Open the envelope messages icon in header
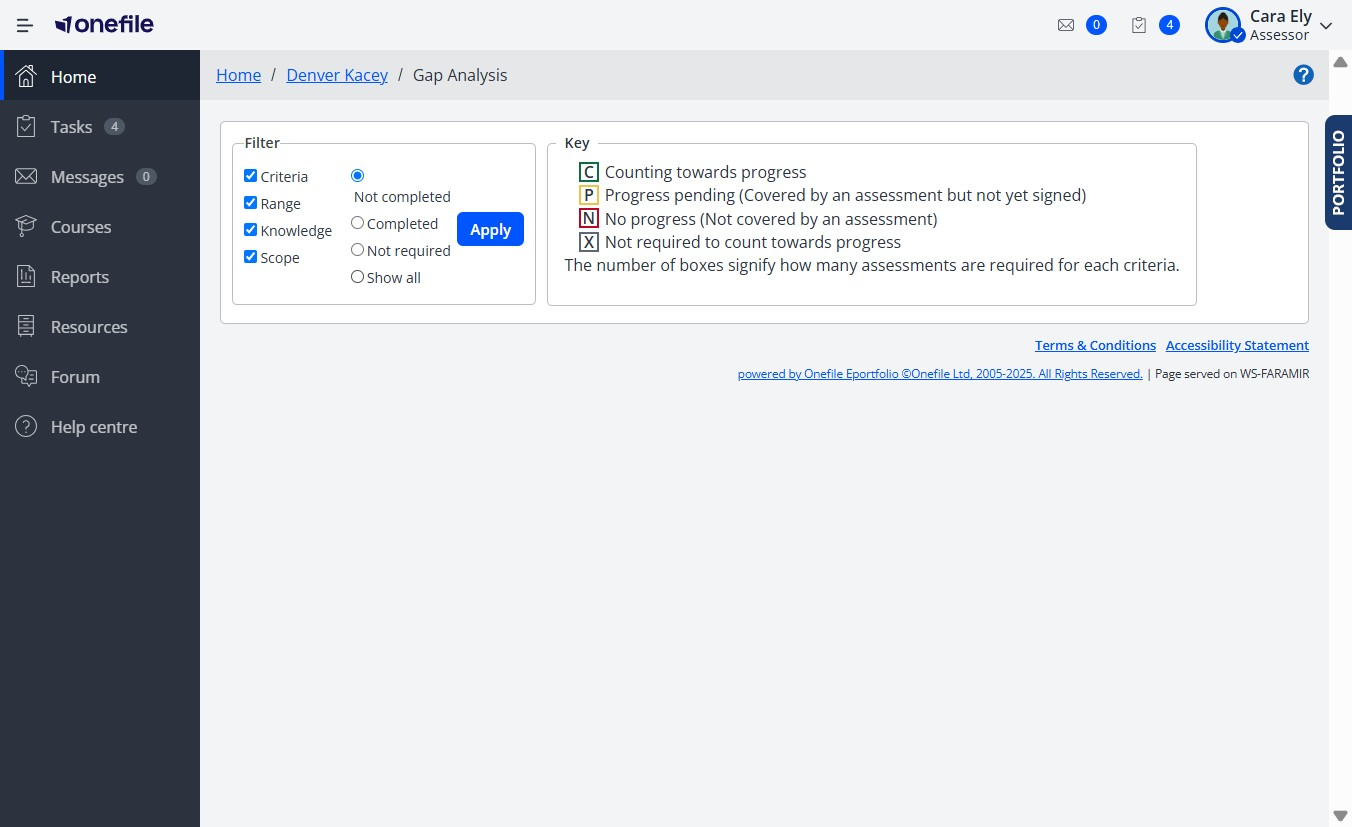 click(1066, 25)
